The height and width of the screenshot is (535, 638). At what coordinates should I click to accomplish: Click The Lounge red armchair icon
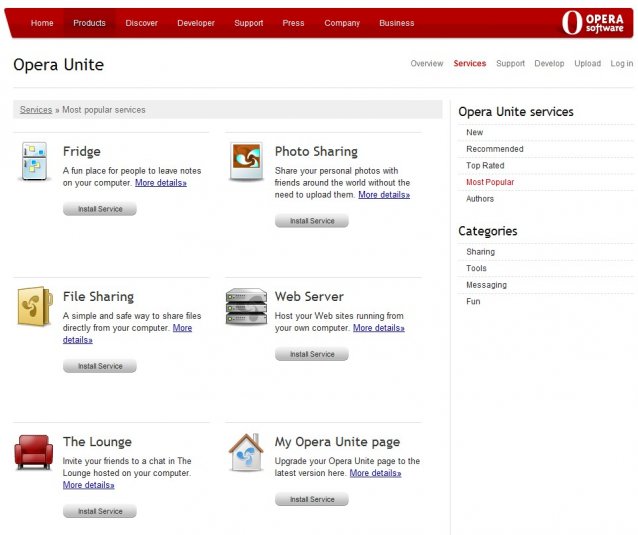pyautogui.click(x=33, y=452)
